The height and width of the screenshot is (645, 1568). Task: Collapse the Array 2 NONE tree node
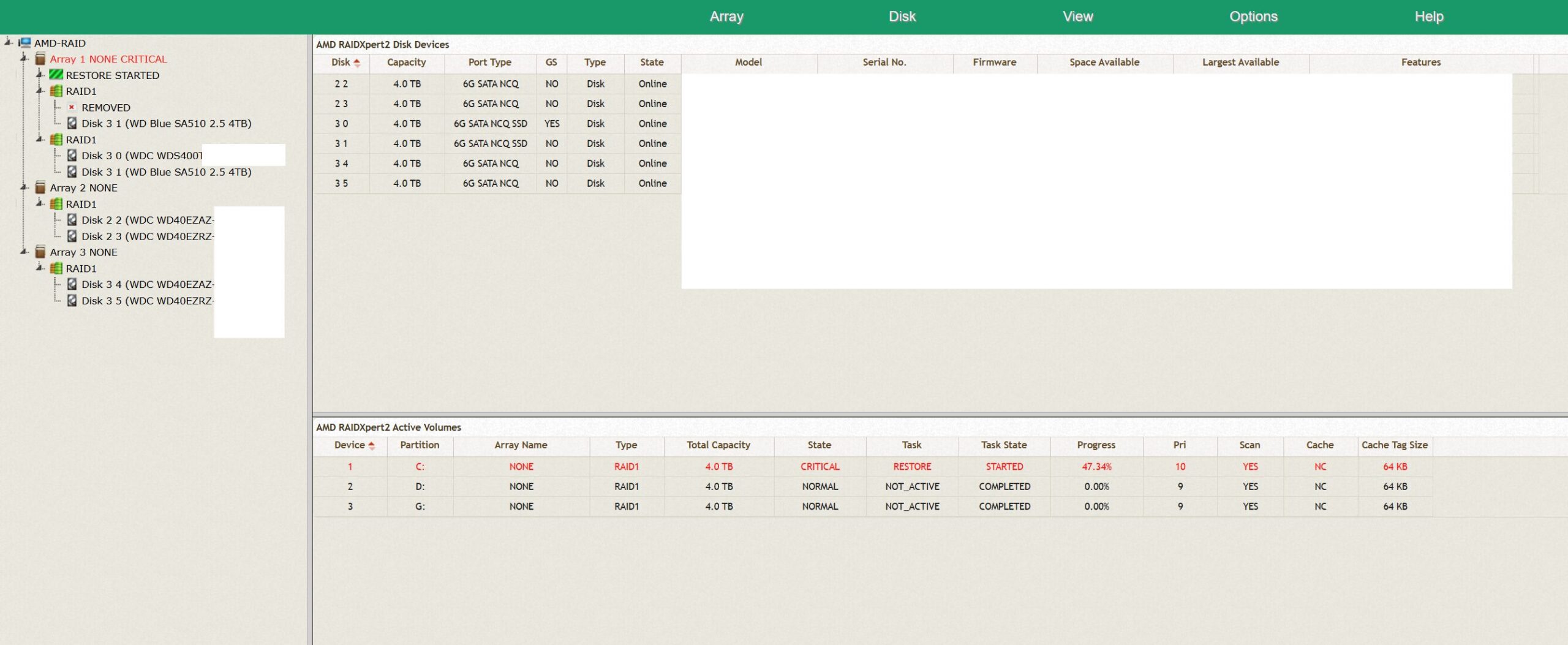click(24, 187)
